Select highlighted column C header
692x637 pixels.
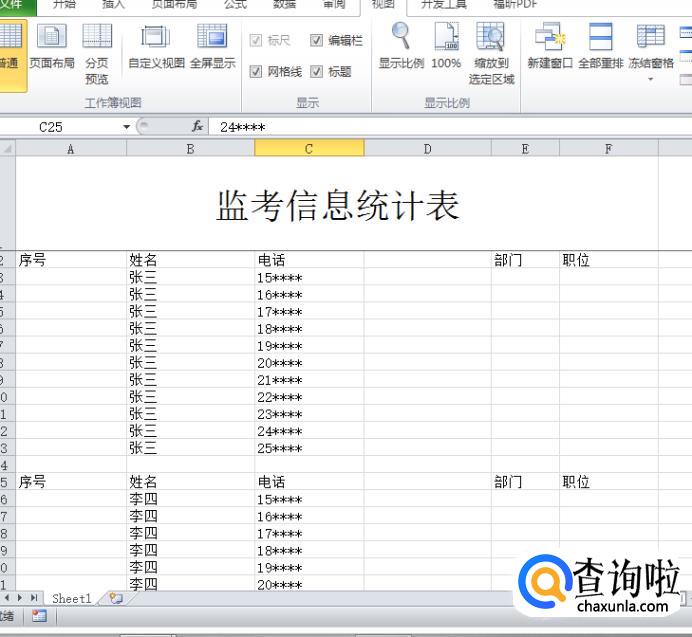(x=309, y=149)
